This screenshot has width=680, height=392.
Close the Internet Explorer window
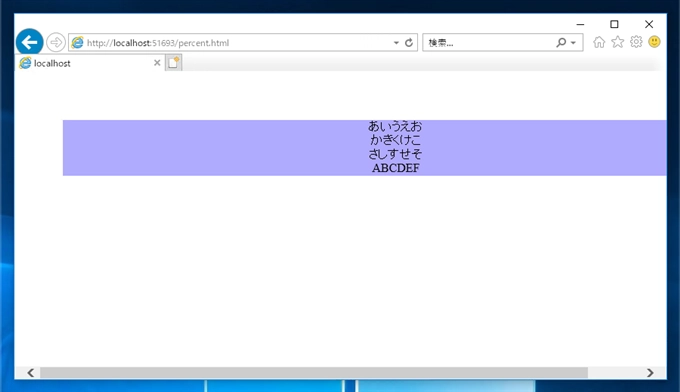tap(649, 24)
